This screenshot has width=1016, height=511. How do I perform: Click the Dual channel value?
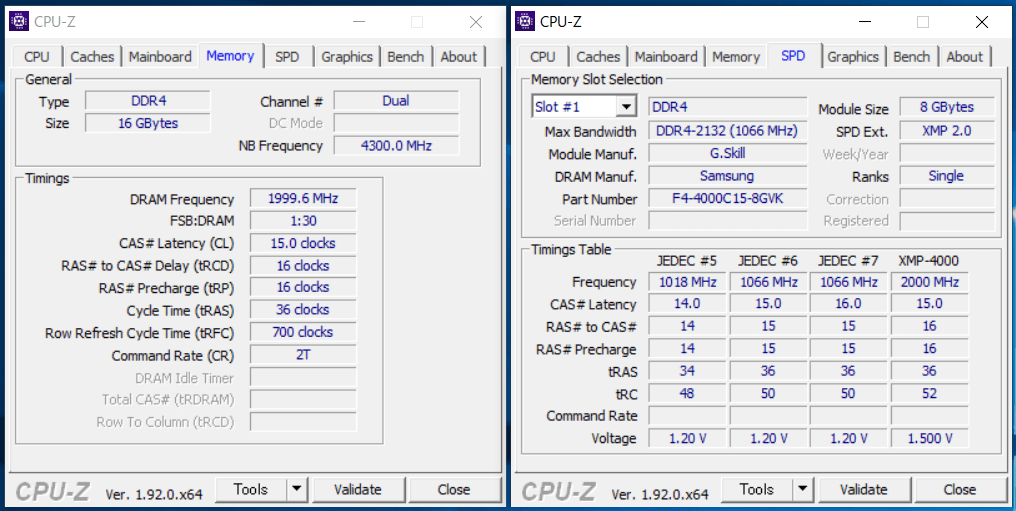coord(396,101)
